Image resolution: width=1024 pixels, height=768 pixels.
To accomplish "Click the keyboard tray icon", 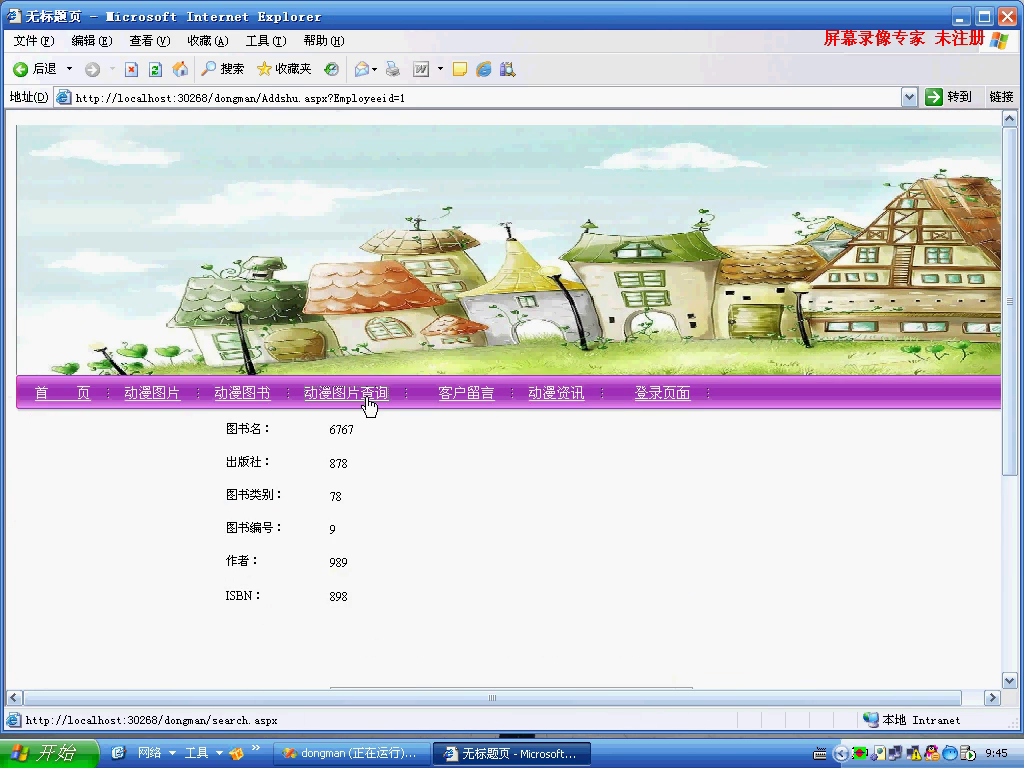I will point(820,754).
